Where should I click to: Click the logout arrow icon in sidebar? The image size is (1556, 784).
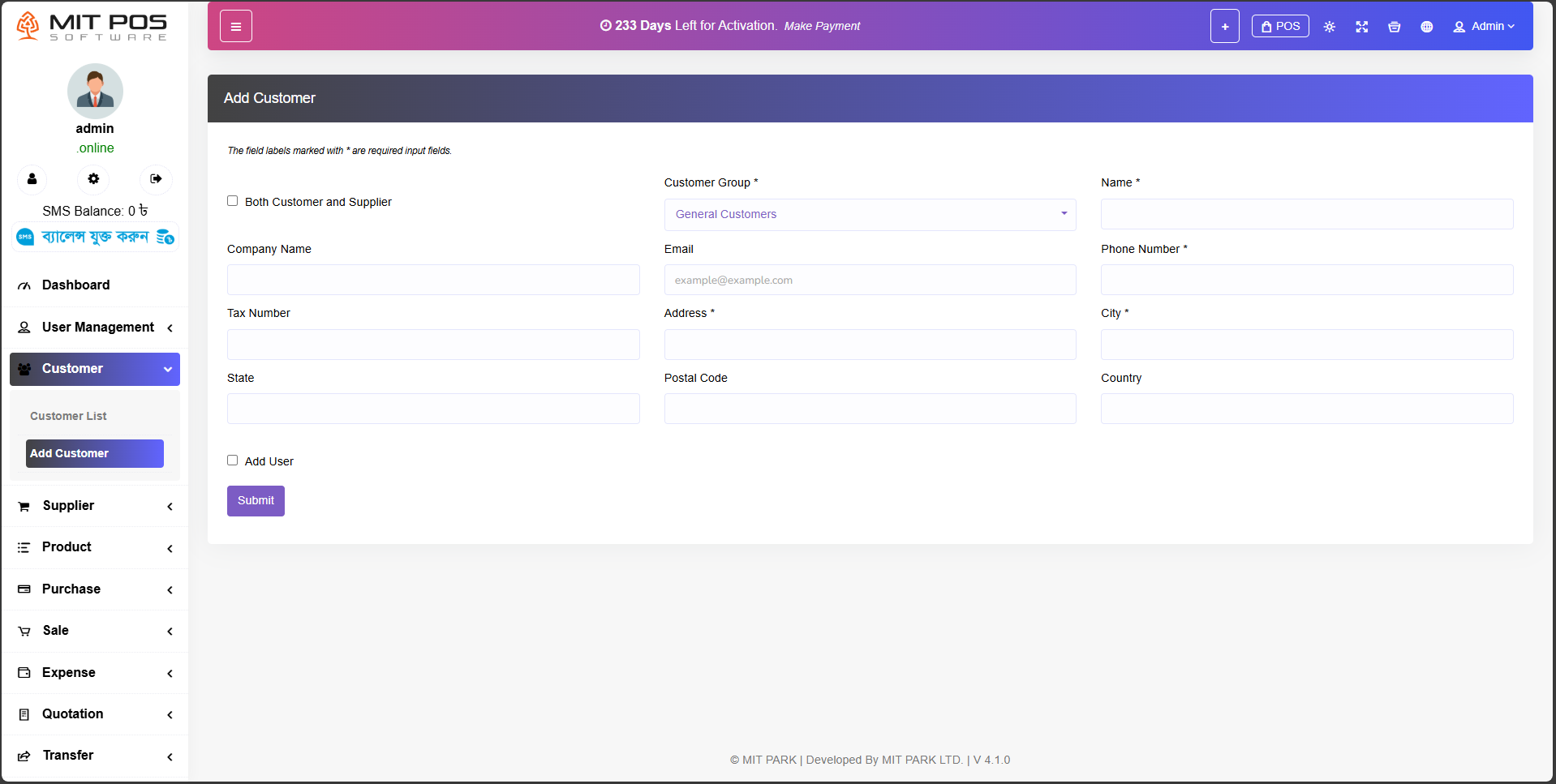point(156,179)
